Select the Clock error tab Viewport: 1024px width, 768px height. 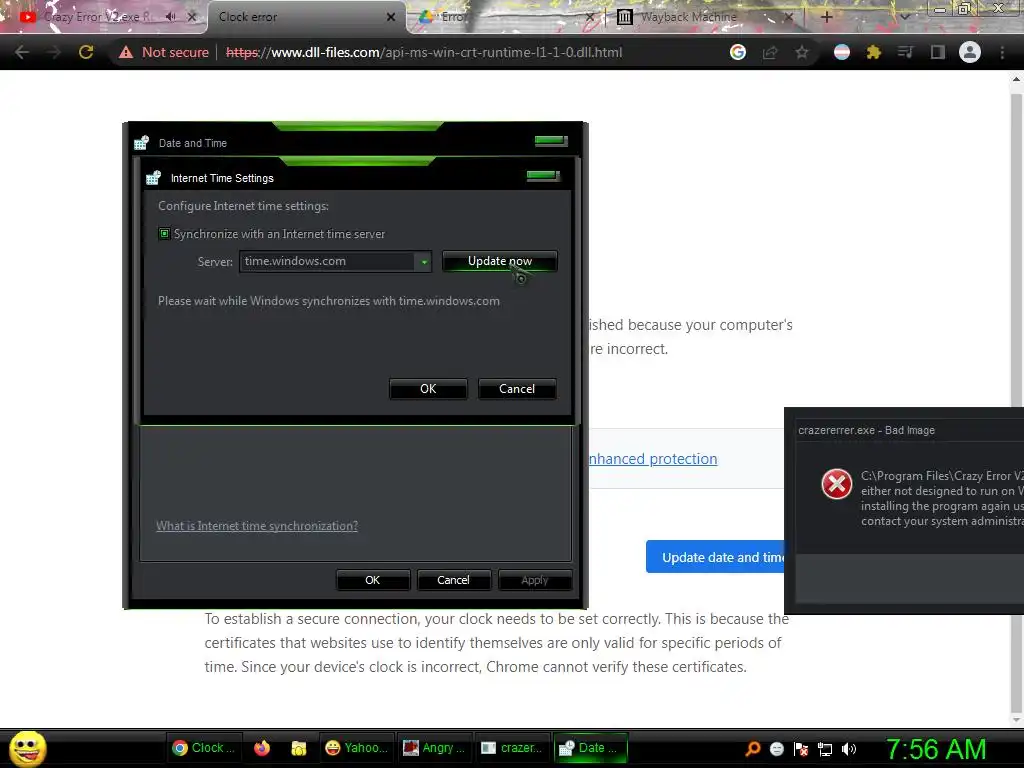click(307, 17)
